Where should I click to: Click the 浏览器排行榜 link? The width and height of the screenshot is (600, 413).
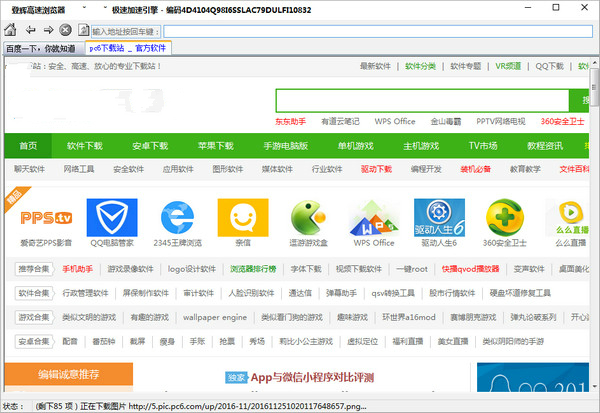(x=253, y=269)
